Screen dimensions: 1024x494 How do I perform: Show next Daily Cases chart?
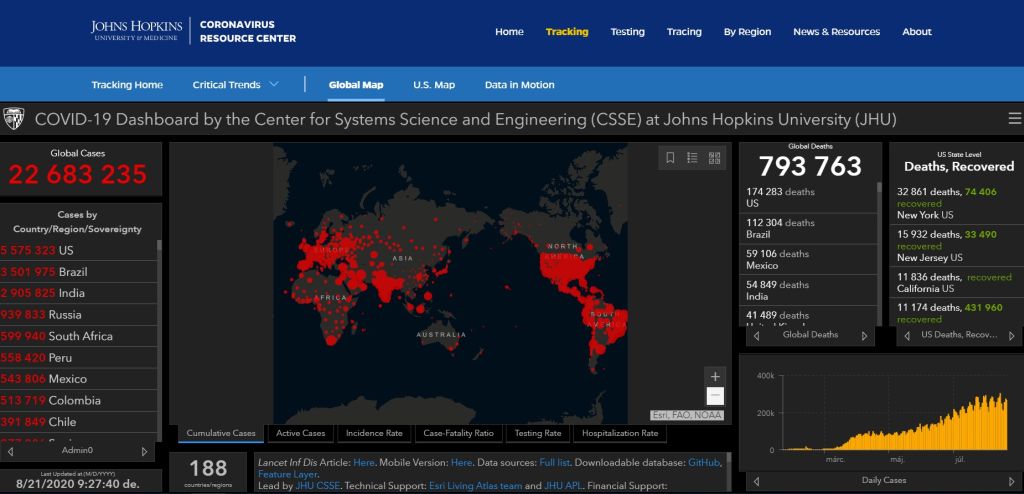(1012, 481)
